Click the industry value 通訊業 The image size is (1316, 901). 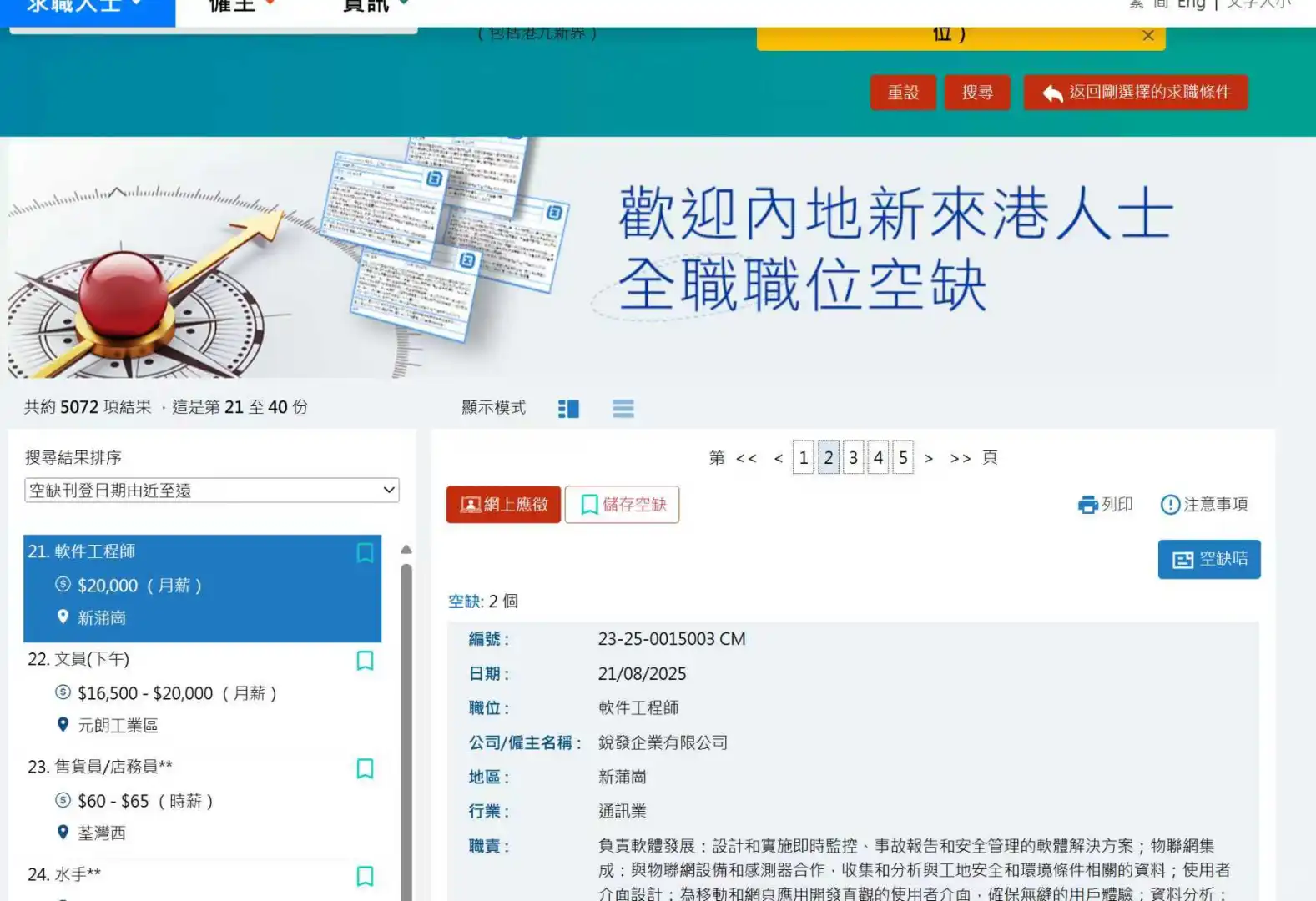tap(623, 811)
